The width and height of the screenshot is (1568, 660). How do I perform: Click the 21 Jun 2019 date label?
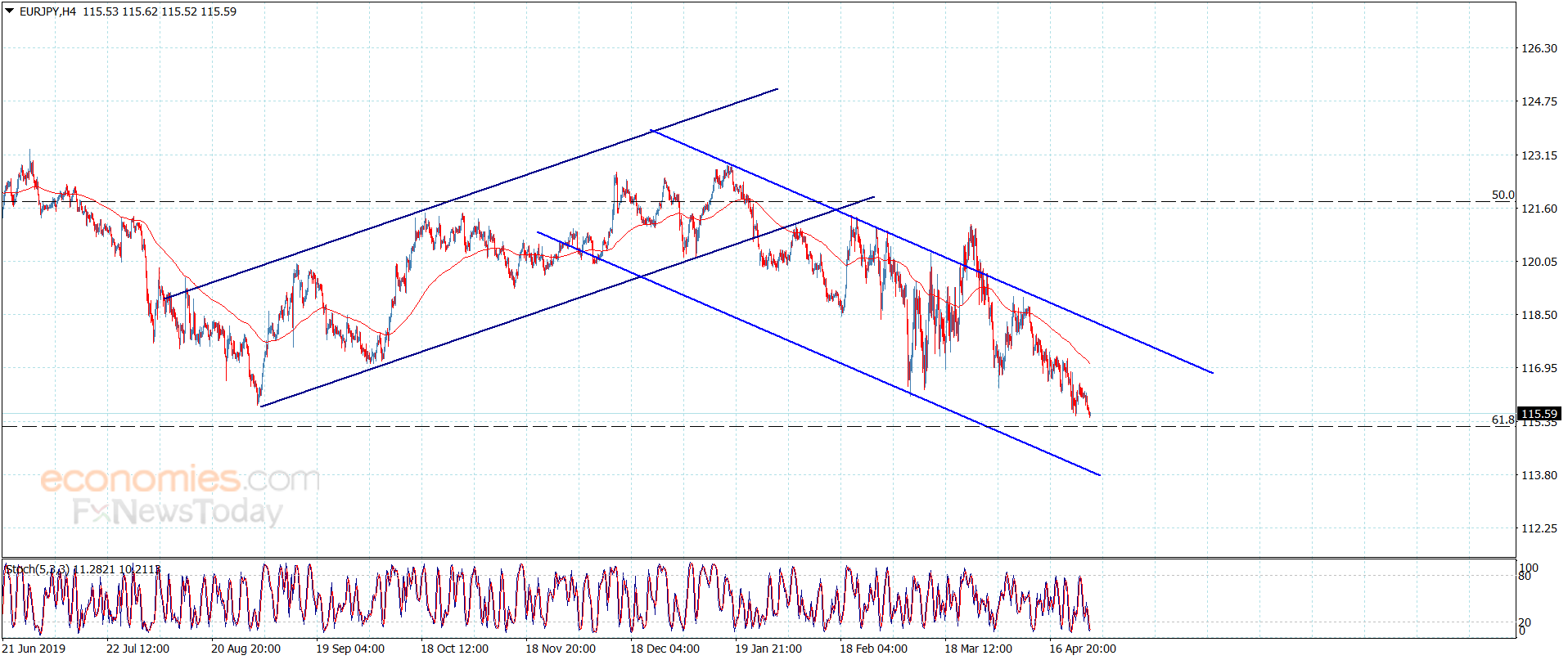(34, 649)
